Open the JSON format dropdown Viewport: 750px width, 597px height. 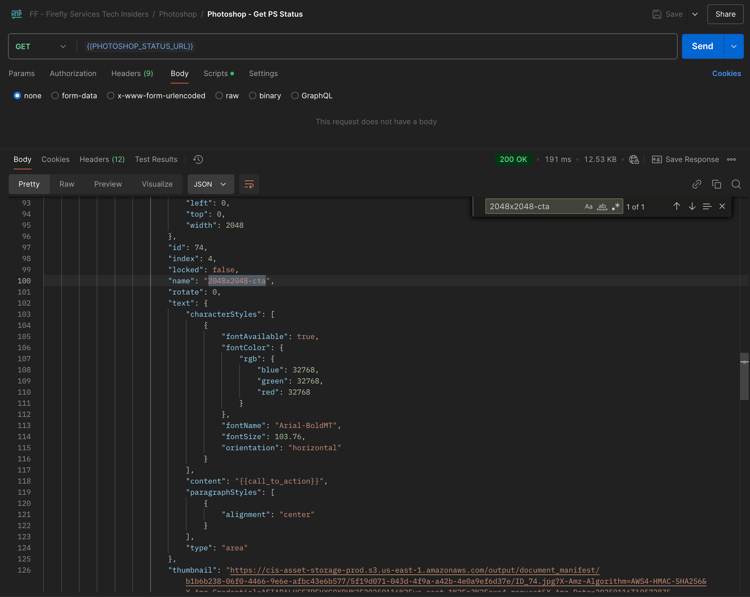210,184
